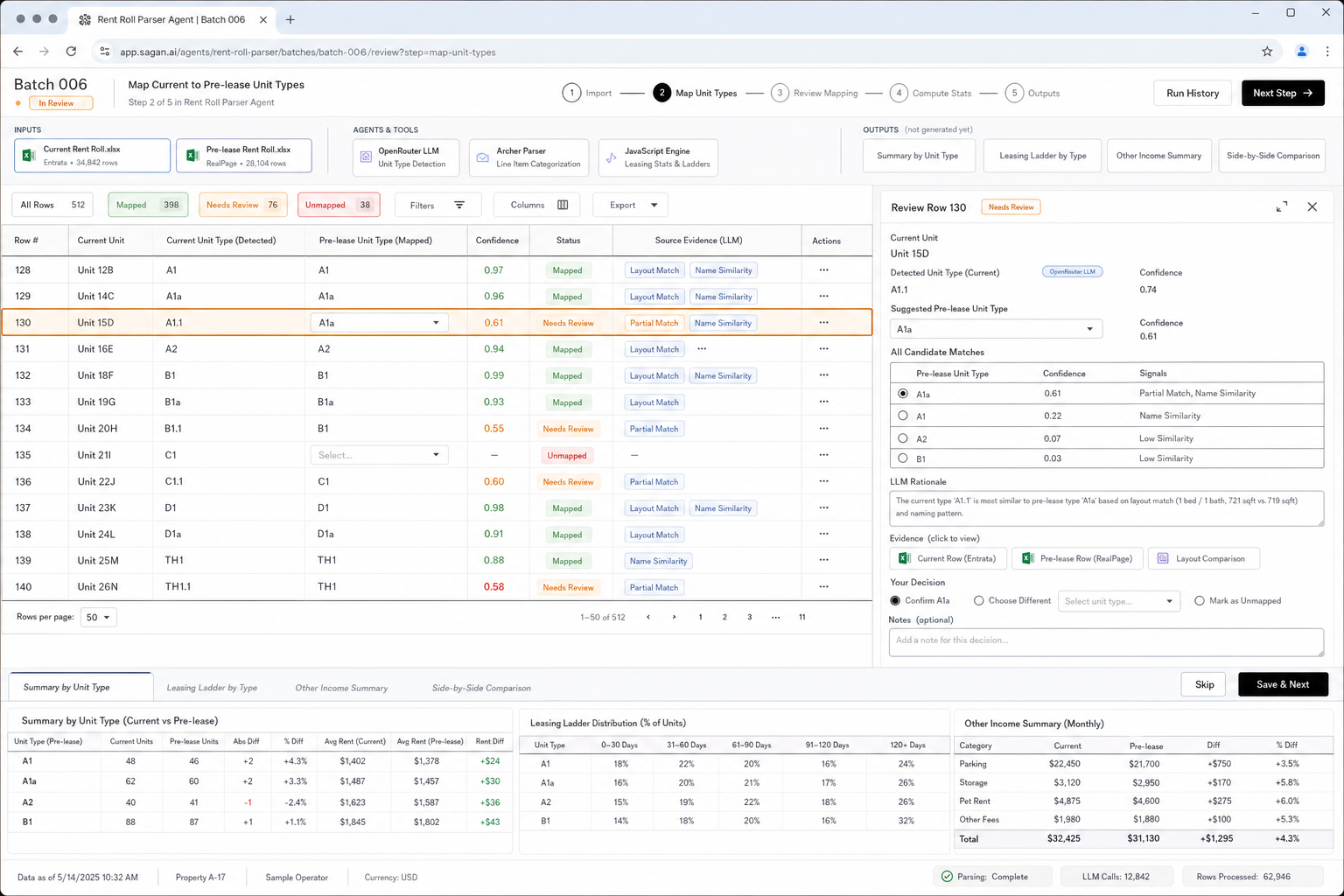
Task: Bookmark this page with the star icon
Action: (1267, 52)
